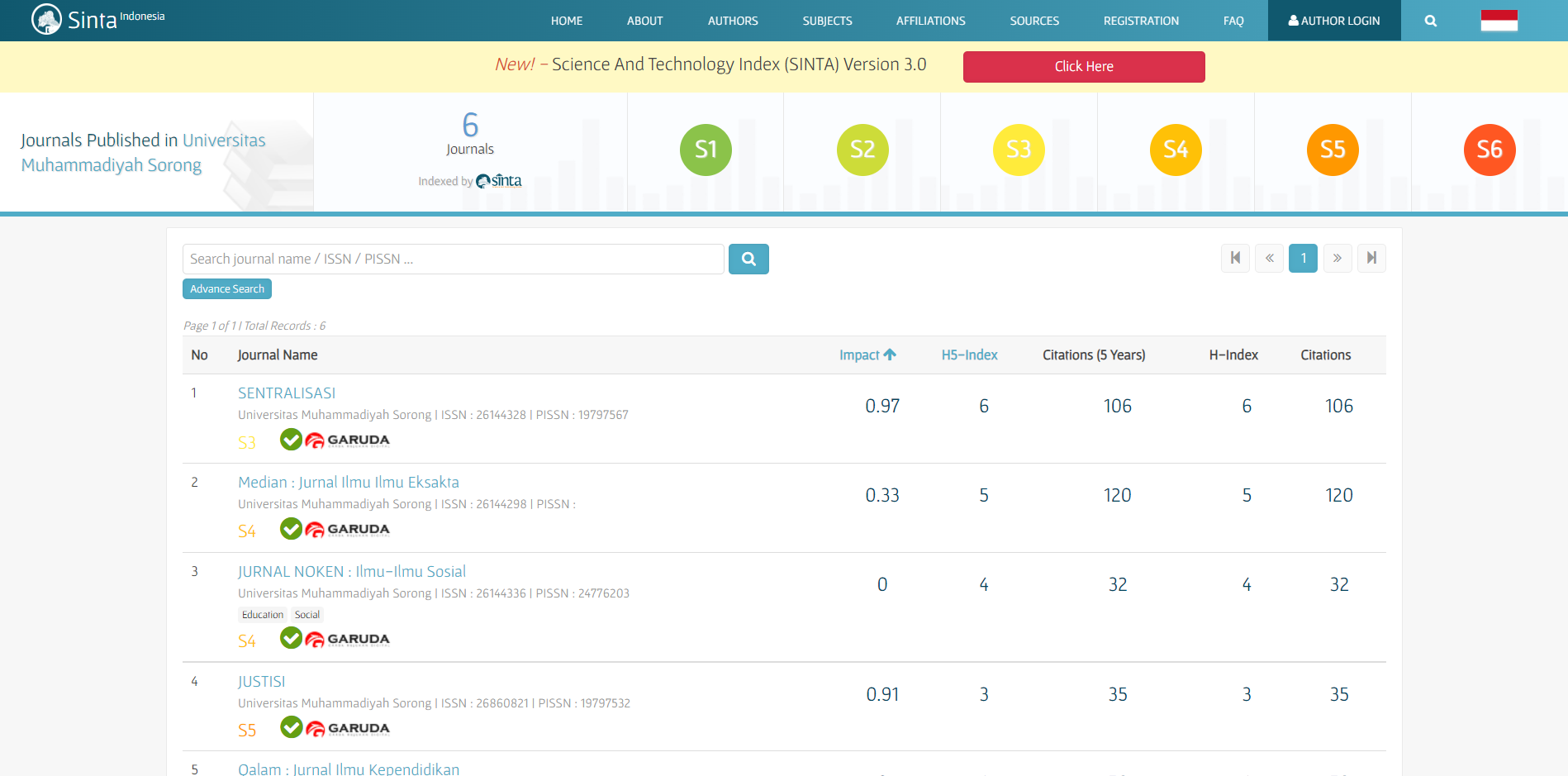This screenshot has height=776, width=1568.
Task: Click the red Click Here button
Action: point(1083,66)
